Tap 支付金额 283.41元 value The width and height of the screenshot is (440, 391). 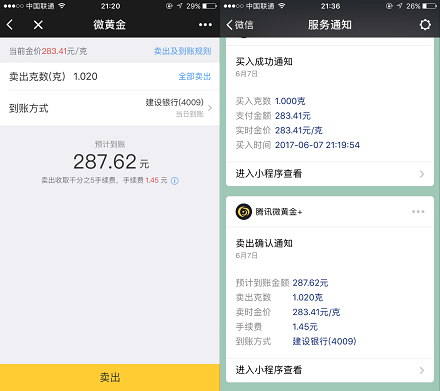pos(293,116)
